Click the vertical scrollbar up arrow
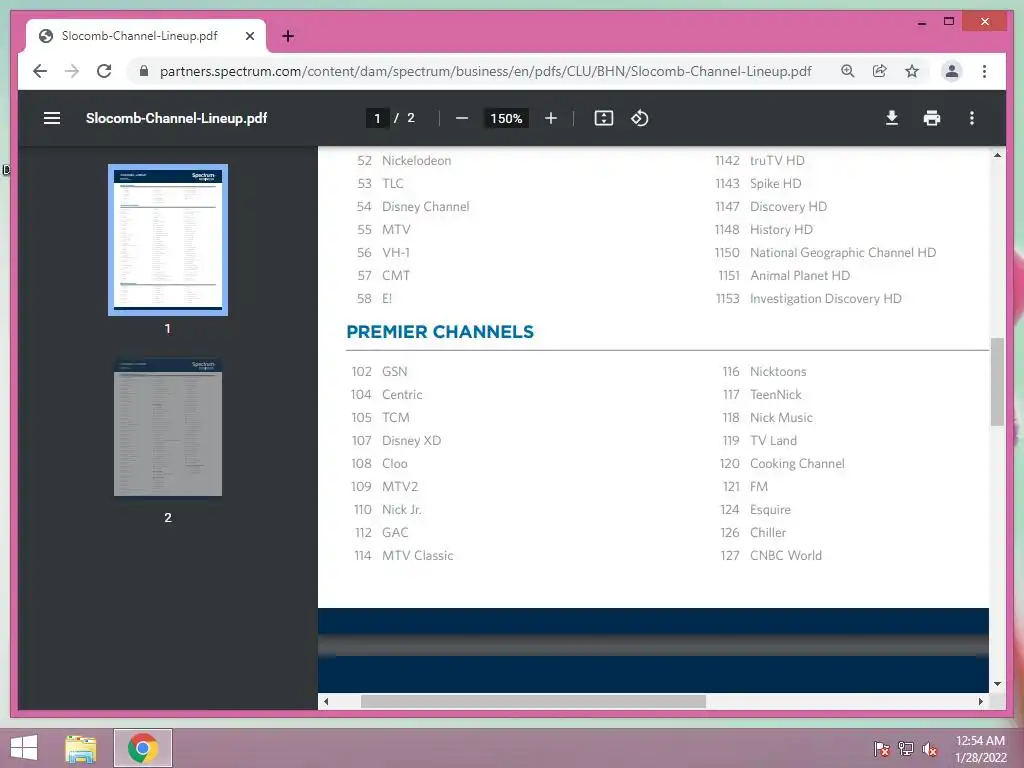1024x768 pixels. click(997, 155)
